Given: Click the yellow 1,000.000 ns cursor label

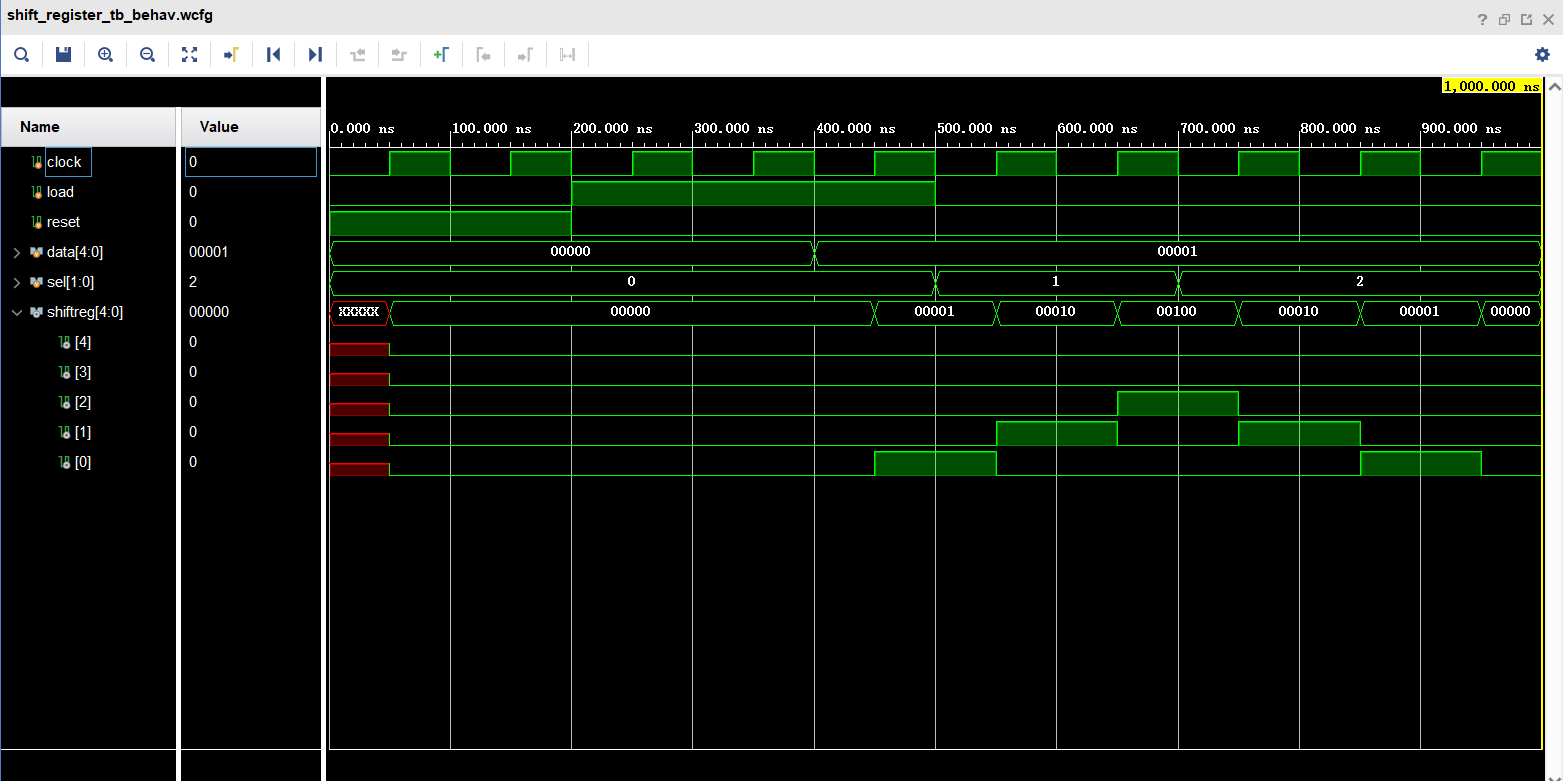Looking at the screenshot, I should (1491, 86).
